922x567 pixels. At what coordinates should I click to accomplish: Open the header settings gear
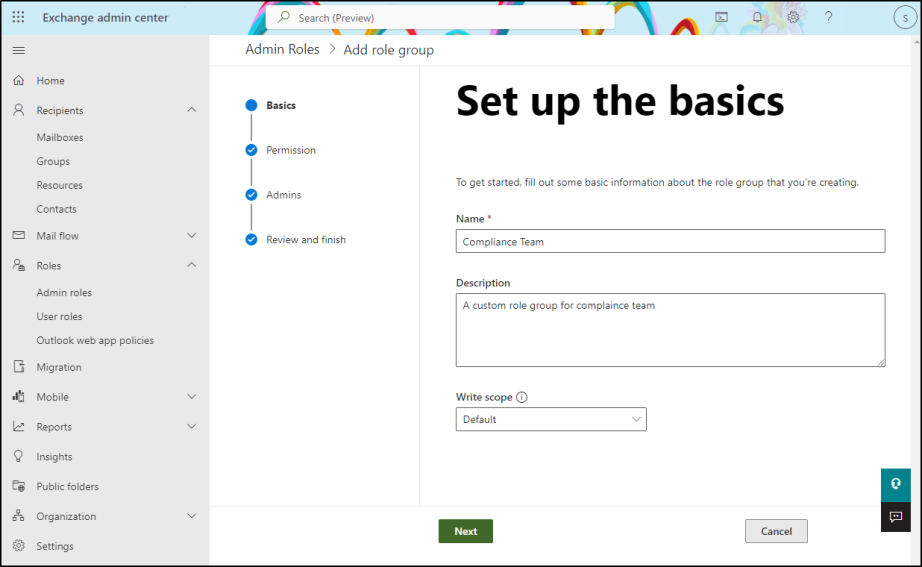click(793, 17)
